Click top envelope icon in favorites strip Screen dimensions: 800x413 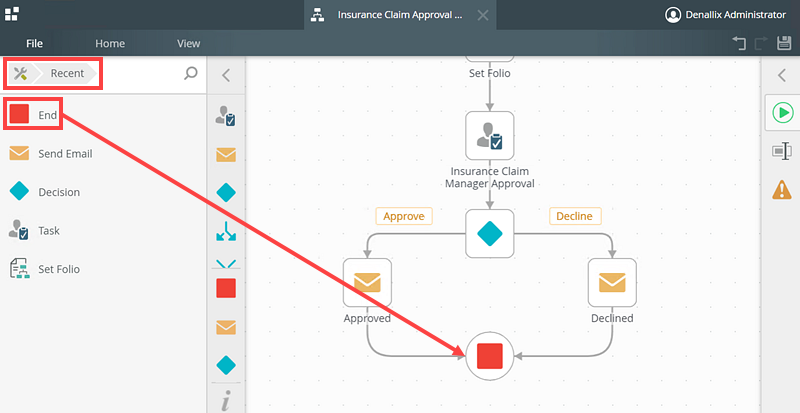tap(226, 154)
